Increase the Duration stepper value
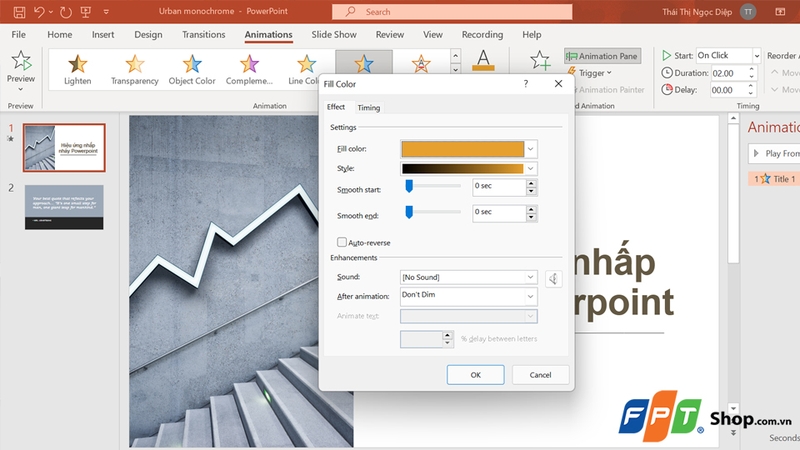The width and height of the screenshot is (800, 450). click(x=752, y=69)
